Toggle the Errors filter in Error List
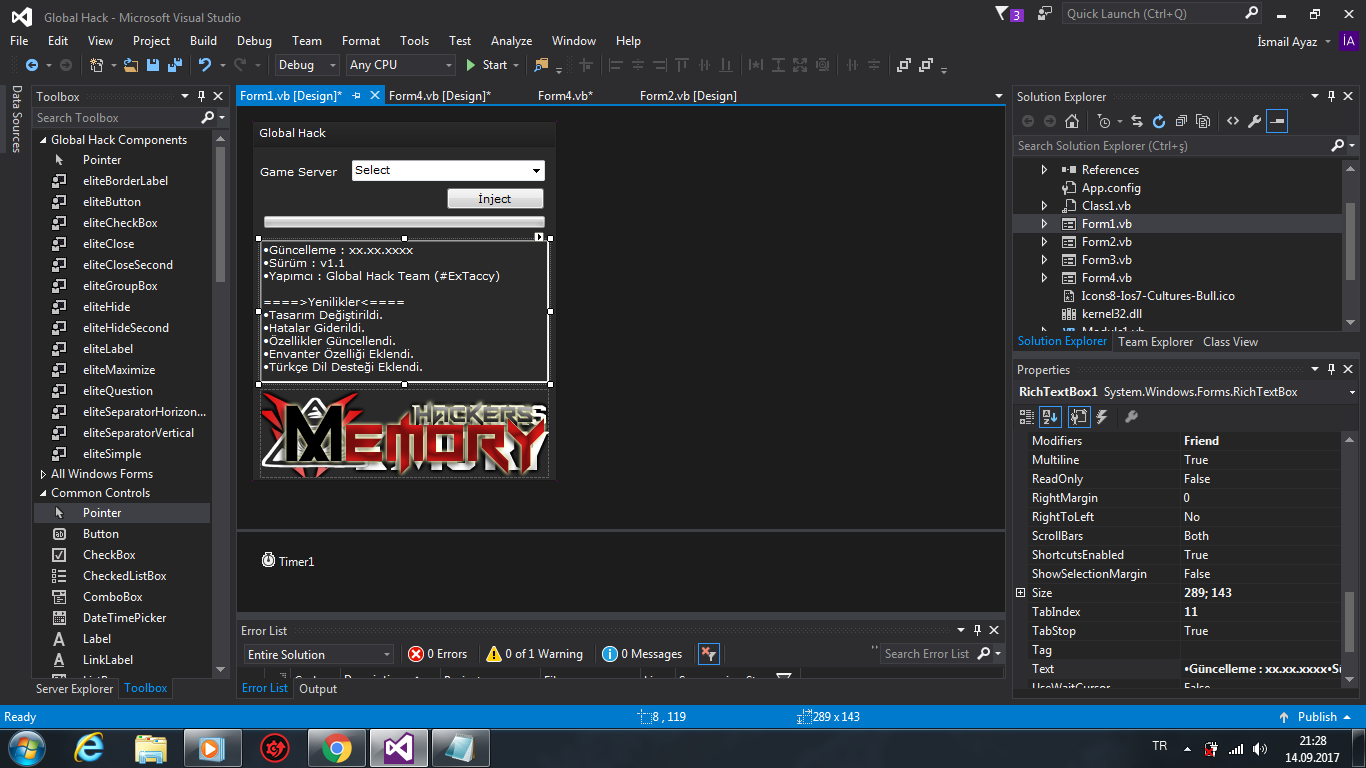The image size is (1366, 768). (438, 654)
